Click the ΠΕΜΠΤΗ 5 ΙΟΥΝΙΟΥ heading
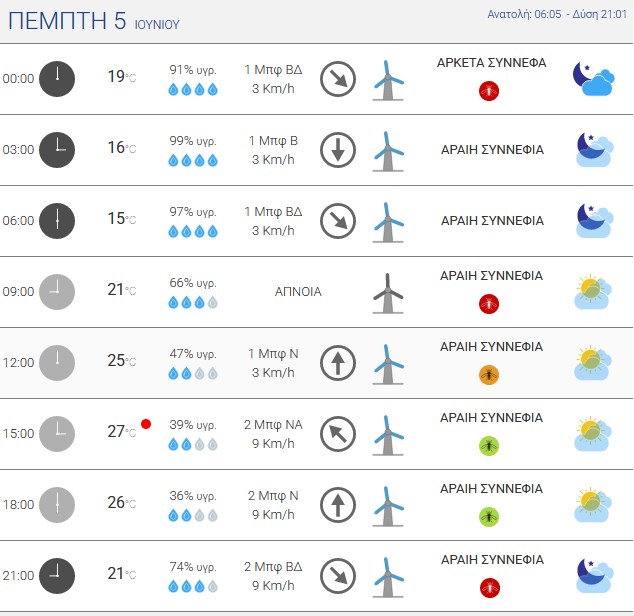Image resolution: width=634 pixels, height=616 pixels. click(x=94, y=21)
